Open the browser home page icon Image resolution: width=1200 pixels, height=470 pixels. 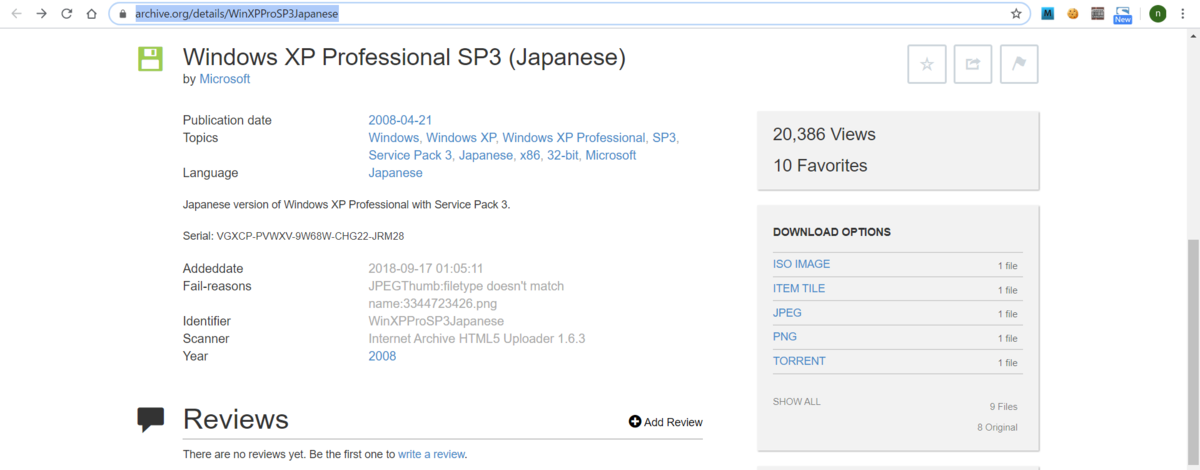(92, 14)
